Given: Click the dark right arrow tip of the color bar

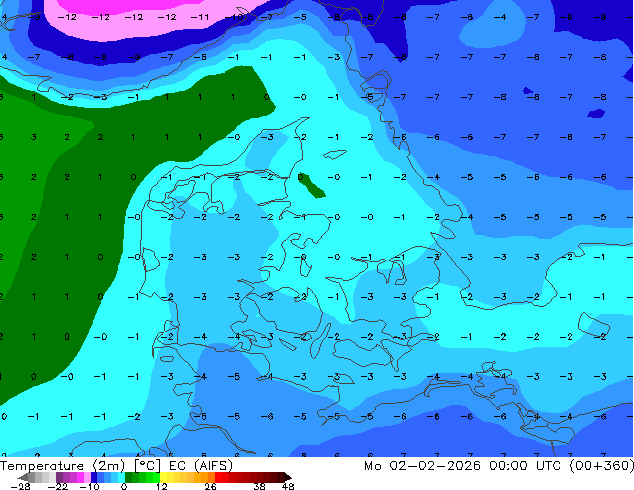Looking at the screenshot, I should (x=288, y=477).
